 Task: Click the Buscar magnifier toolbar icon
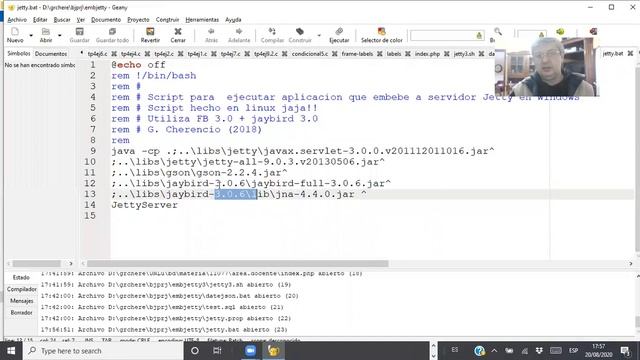point(498,32)
